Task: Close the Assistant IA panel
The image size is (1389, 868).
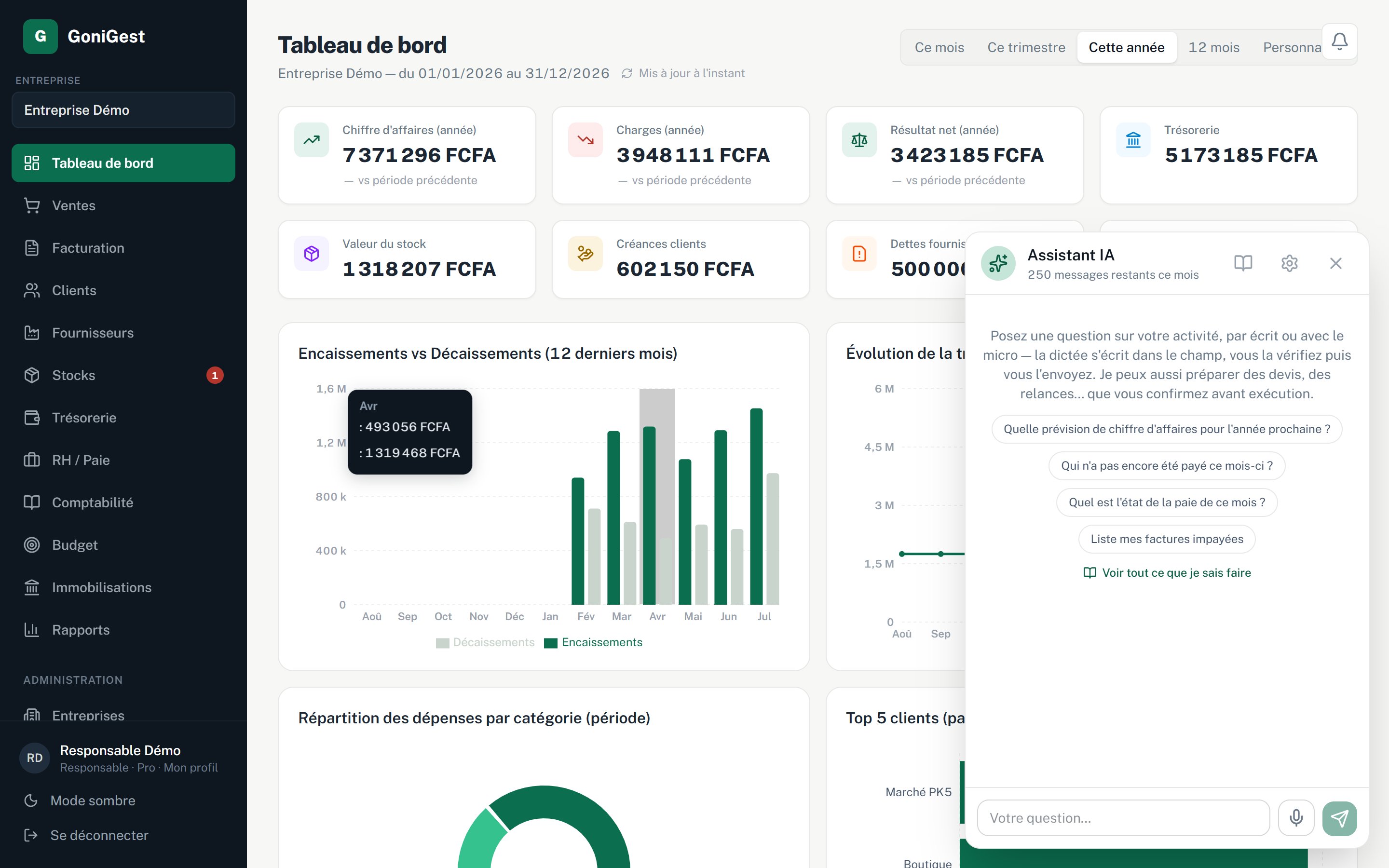Action: (1335, 263)
